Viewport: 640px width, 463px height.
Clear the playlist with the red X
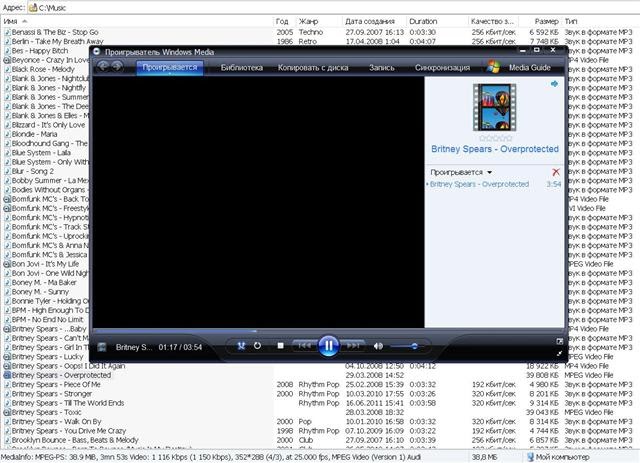(556, 172)
